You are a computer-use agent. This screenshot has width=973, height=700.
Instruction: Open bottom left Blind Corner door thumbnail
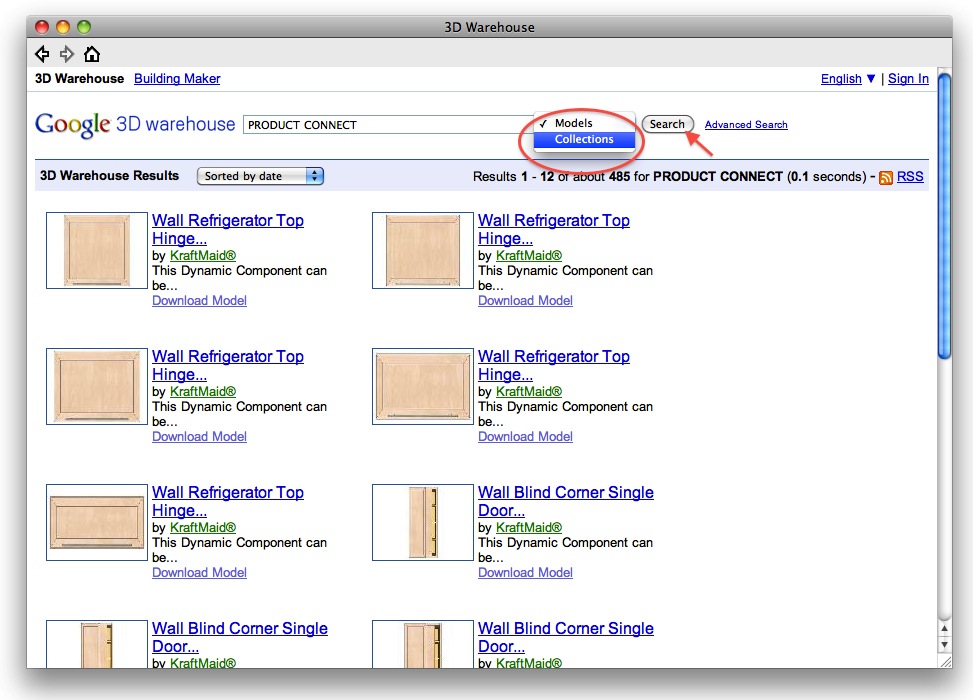97,644
